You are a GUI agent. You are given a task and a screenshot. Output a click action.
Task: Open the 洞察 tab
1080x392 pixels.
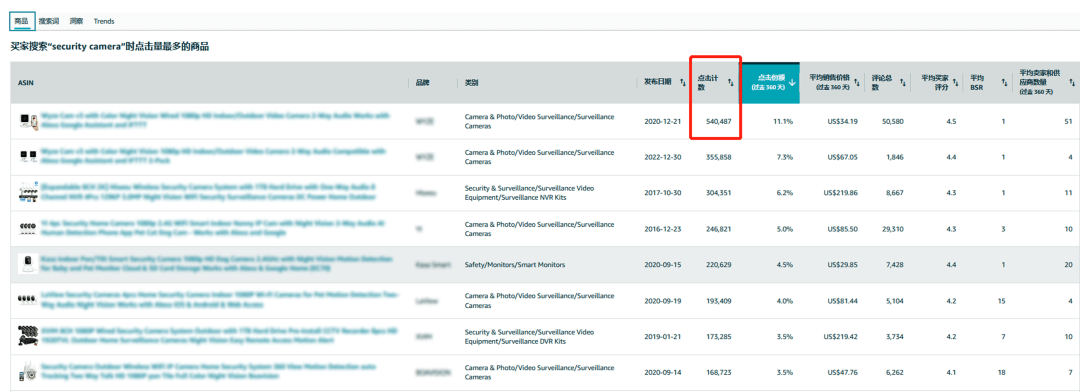pos(76,21)
